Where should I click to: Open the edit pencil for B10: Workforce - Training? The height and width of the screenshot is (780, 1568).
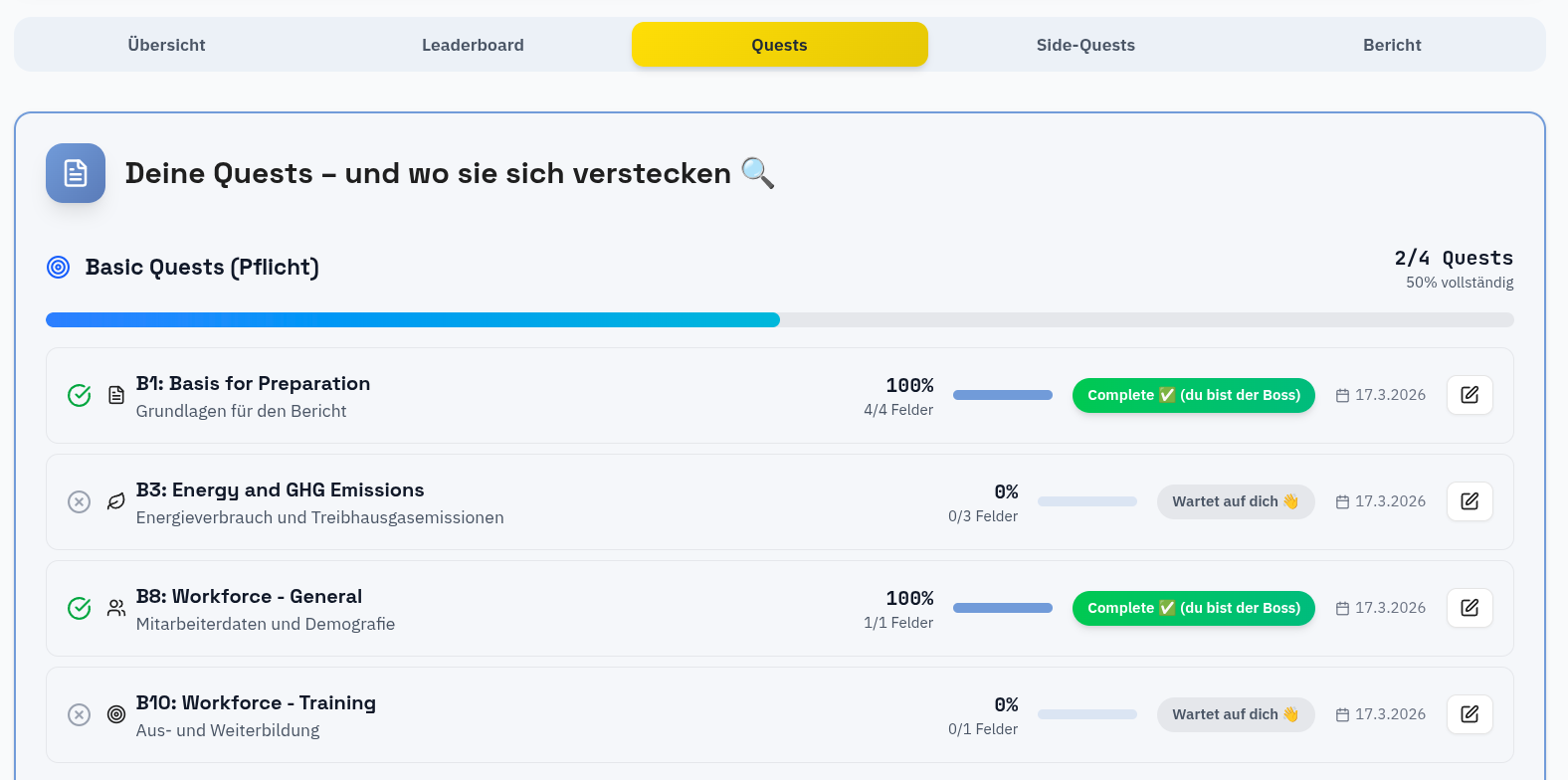tap(1470, 714)
